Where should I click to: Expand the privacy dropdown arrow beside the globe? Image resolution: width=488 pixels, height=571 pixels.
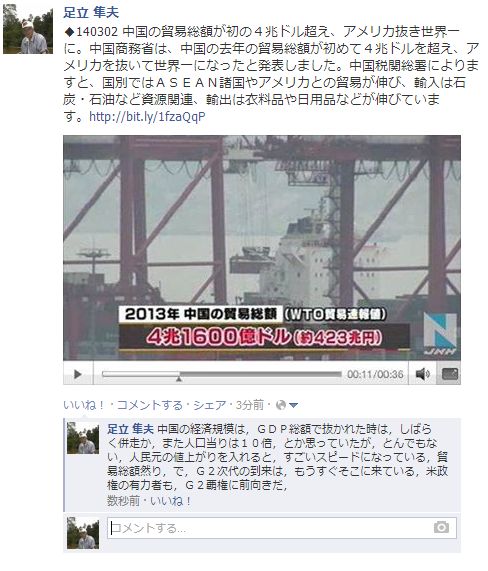[294, 405]
